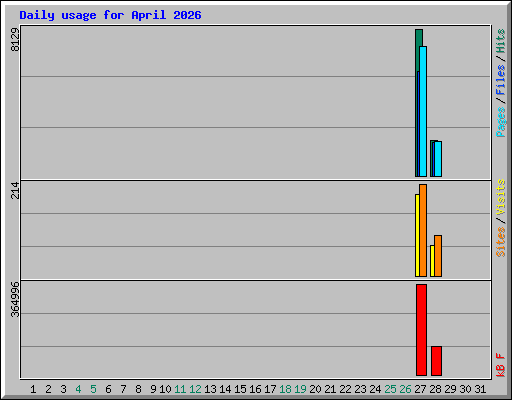Select the red KB bar for day 27

point(421,330)
